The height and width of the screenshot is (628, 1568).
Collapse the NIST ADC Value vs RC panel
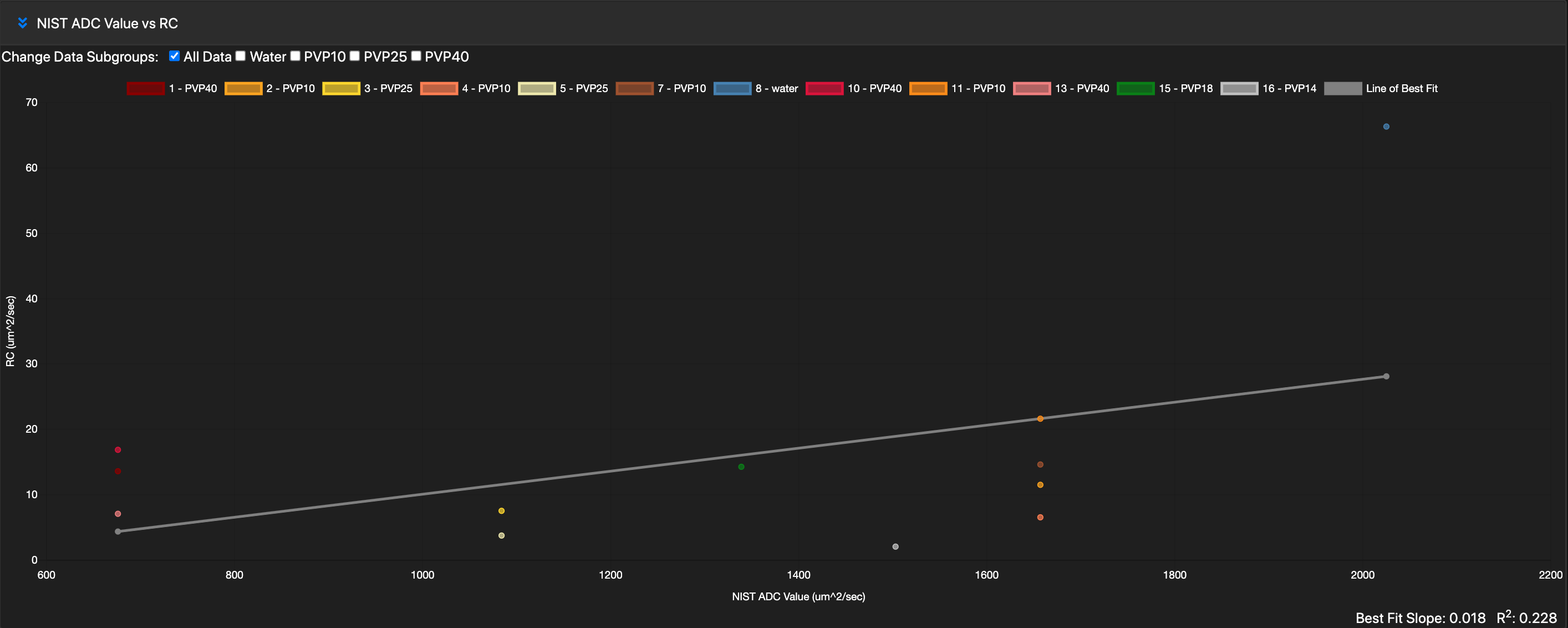pyautogui.click(x=23, y=23)
